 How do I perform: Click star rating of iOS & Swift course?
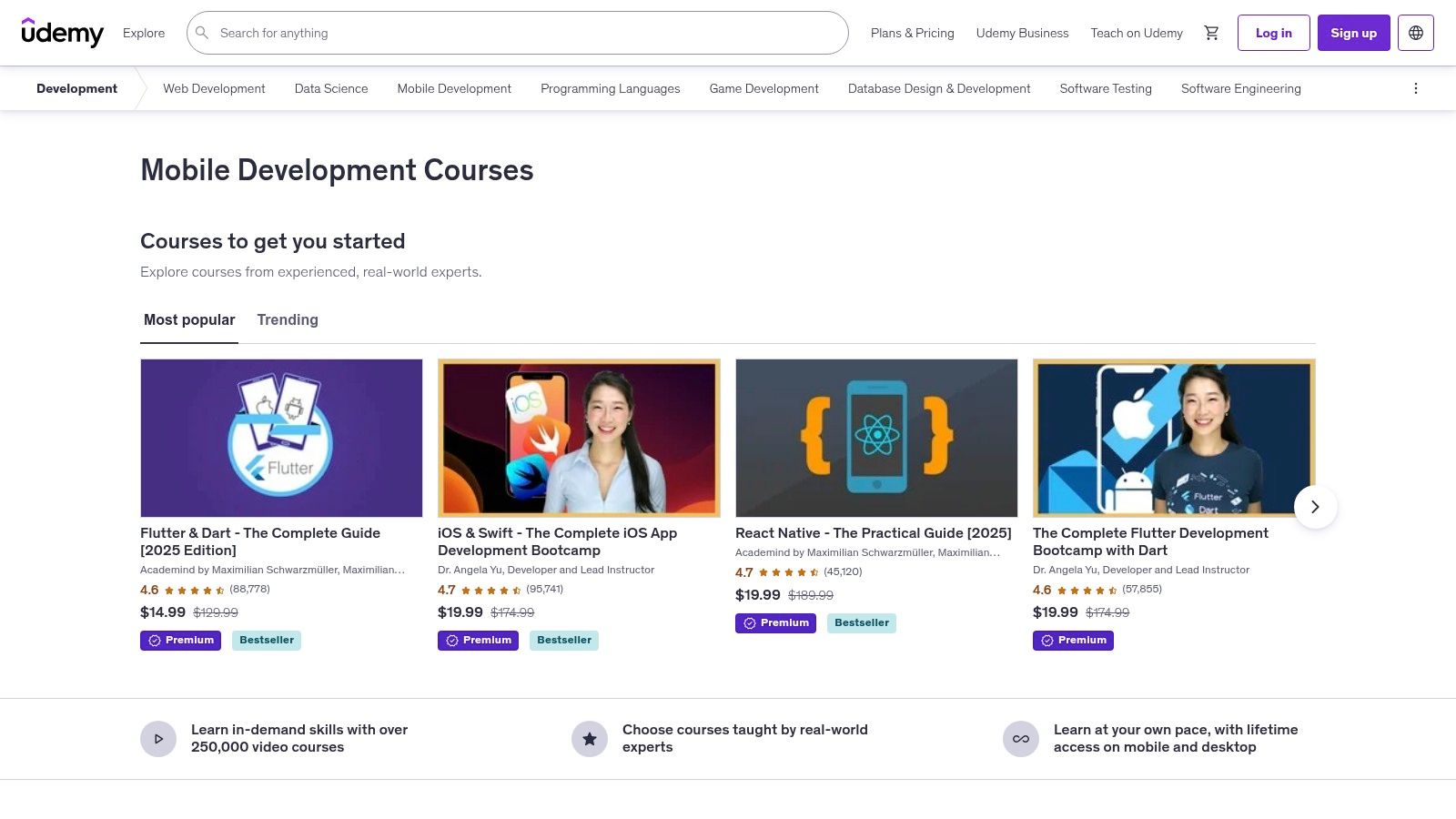point(491,590)
